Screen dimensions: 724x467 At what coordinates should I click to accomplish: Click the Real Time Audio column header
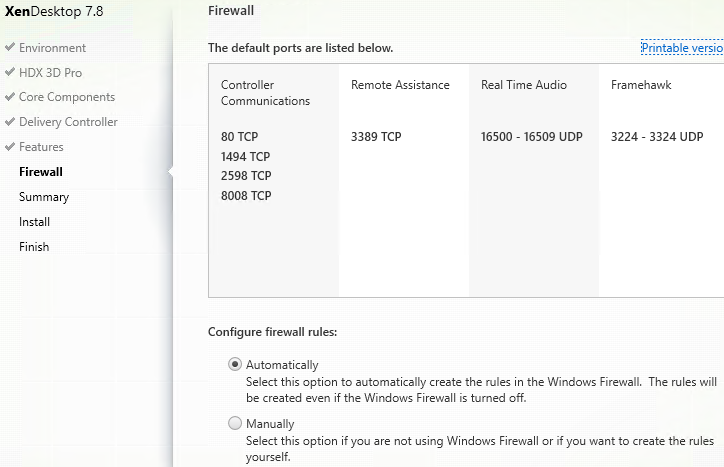point(524,85)
